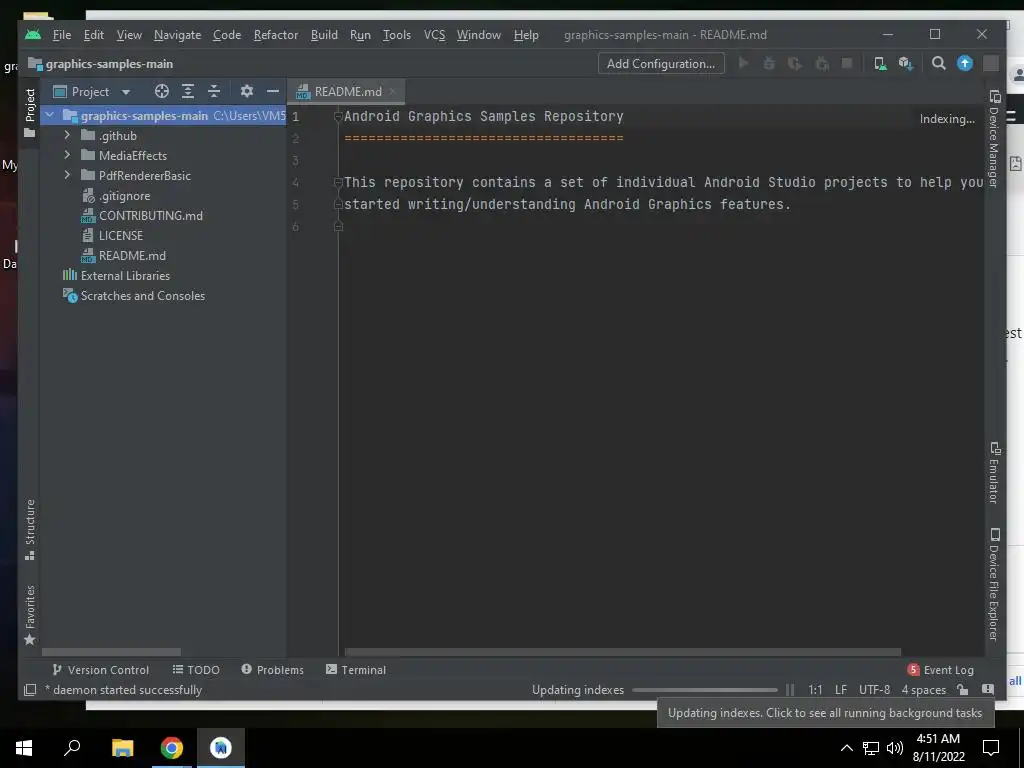
Task: Click the Collapse All icon in Project panel
Action: click(x=214, y=91)
